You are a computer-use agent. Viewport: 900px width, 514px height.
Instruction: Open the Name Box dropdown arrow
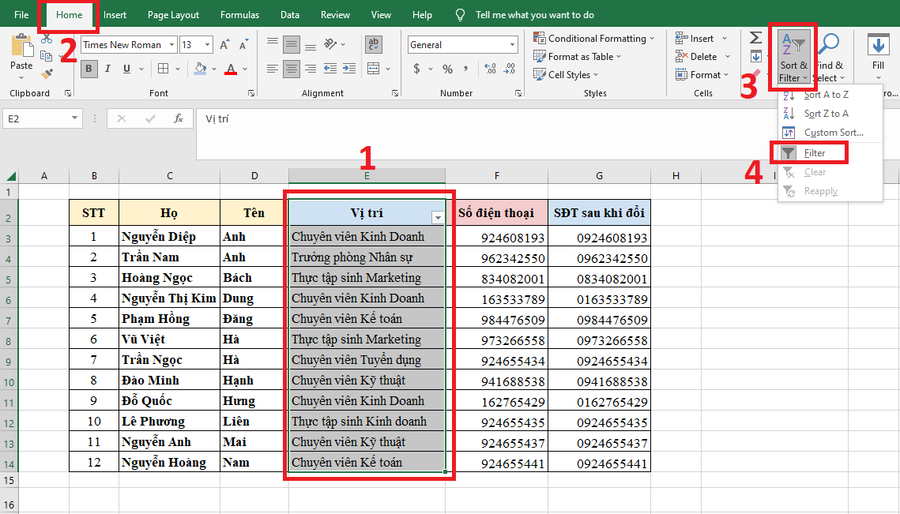click(75, 118)
